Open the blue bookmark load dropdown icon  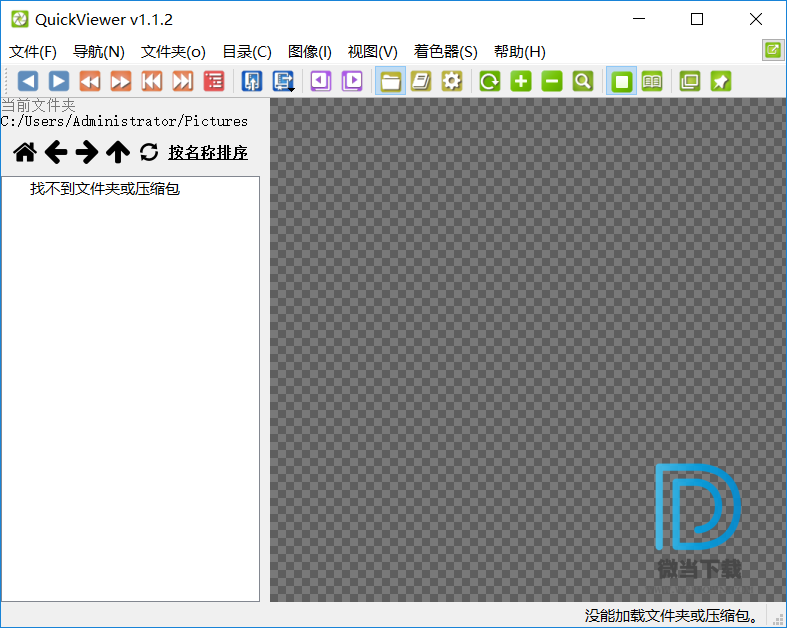pos(284,81)
